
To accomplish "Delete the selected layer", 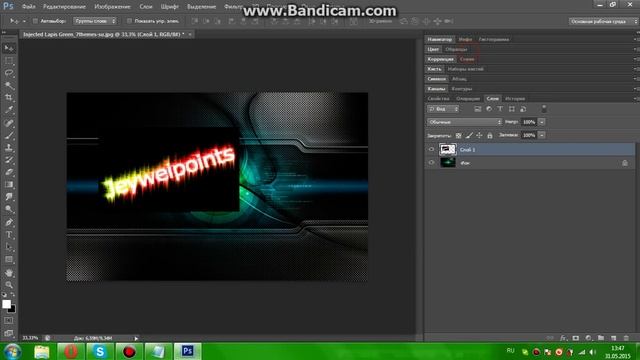I will [626, 338].
